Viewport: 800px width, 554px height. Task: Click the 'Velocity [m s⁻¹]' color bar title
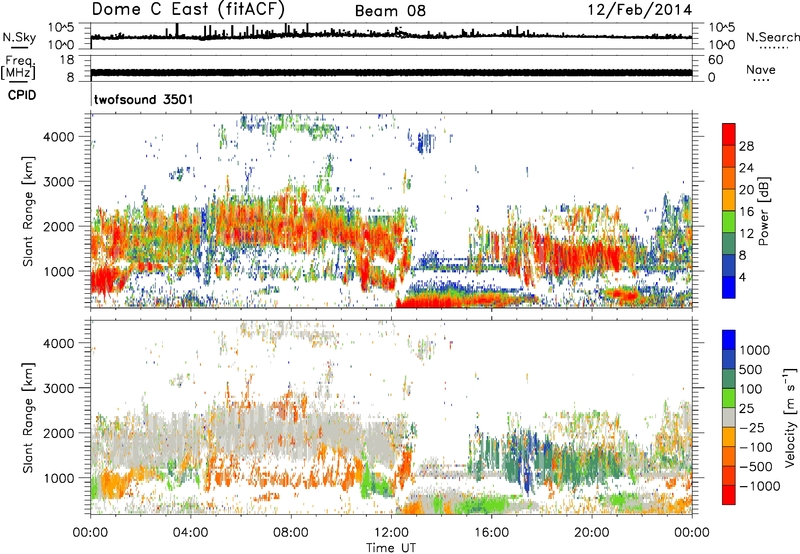point(790,417)
